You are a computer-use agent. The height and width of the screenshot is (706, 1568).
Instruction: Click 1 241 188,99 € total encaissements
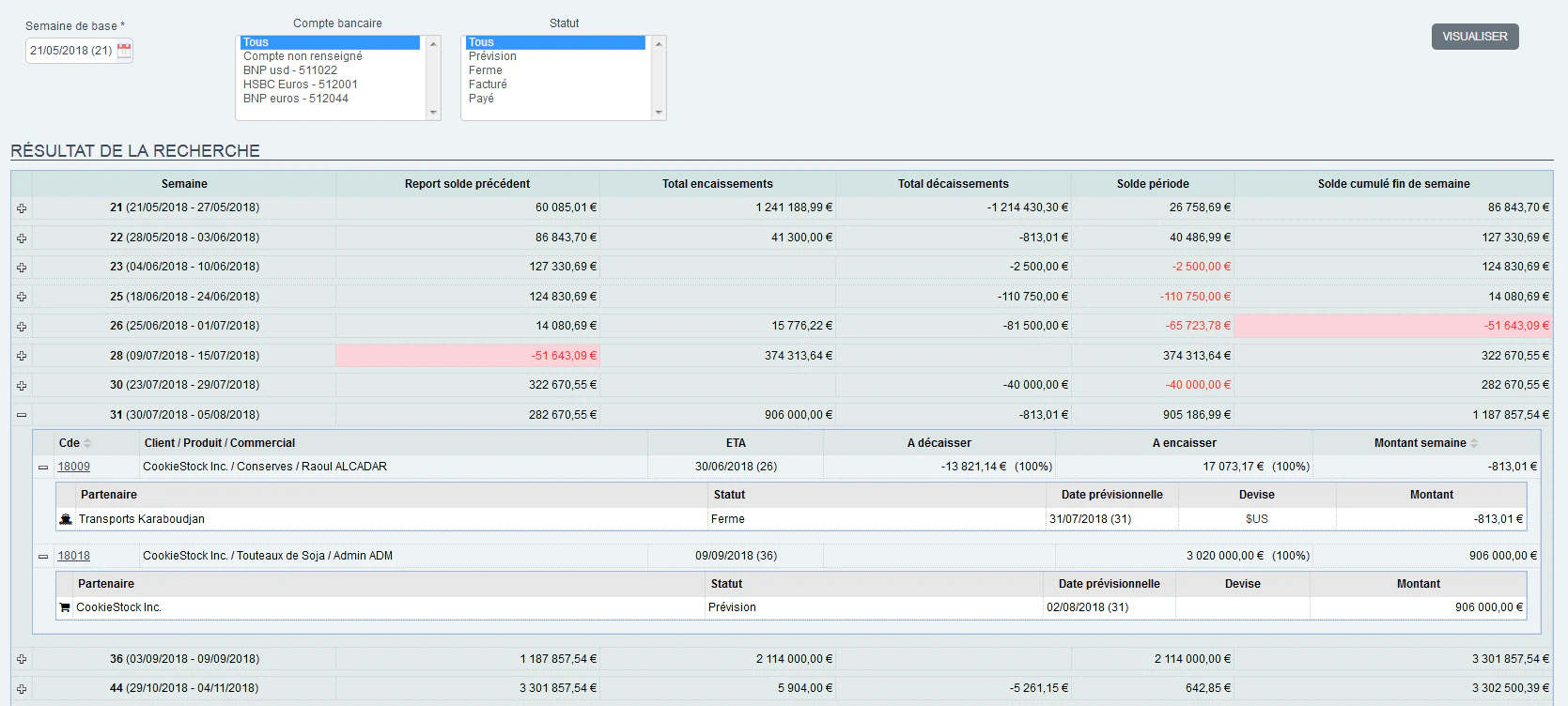pyautogui.click(x=794, y=207)
